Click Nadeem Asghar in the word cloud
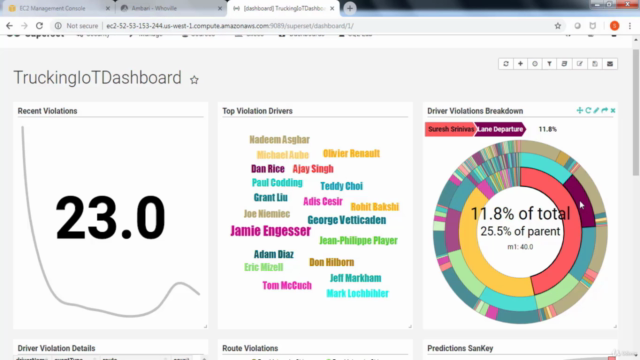The image size is (640, 360). (280, 140)
